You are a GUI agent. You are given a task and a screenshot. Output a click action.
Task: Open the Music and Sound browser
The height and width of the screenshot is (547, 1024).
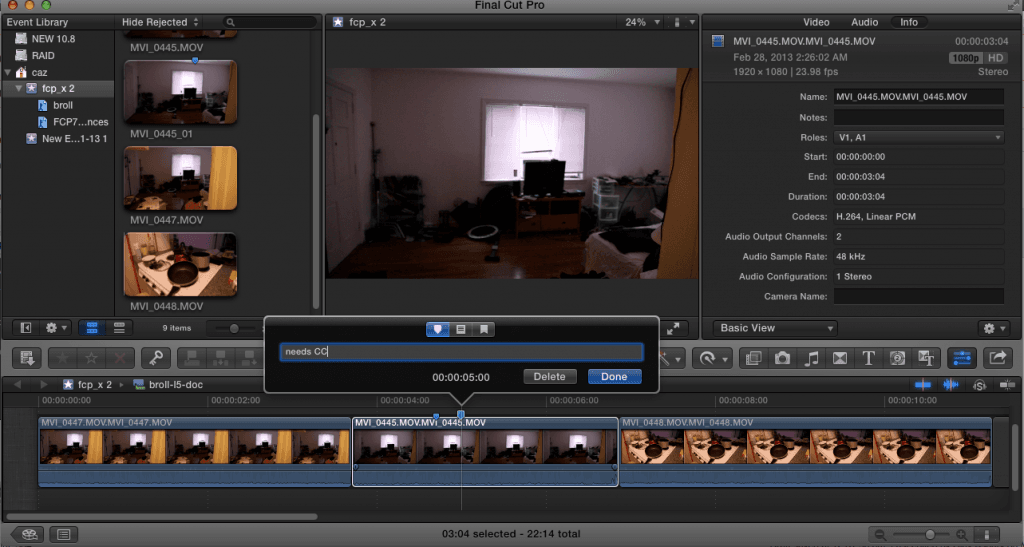click(812, 358)
